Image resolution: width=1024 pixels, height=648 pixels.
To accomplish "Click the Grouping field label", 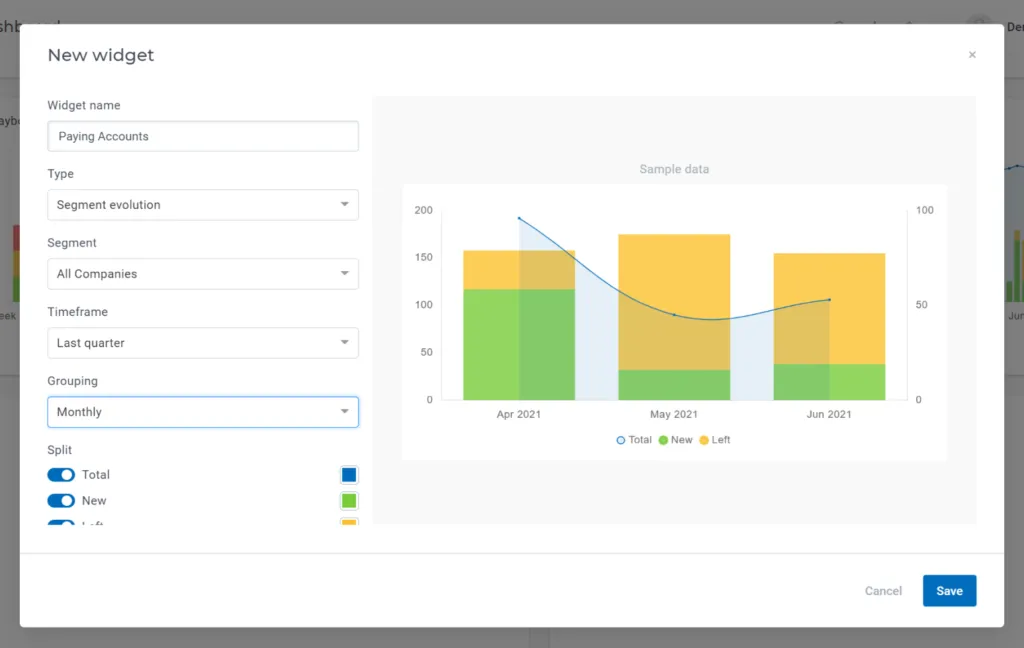I will click(72, 381).
